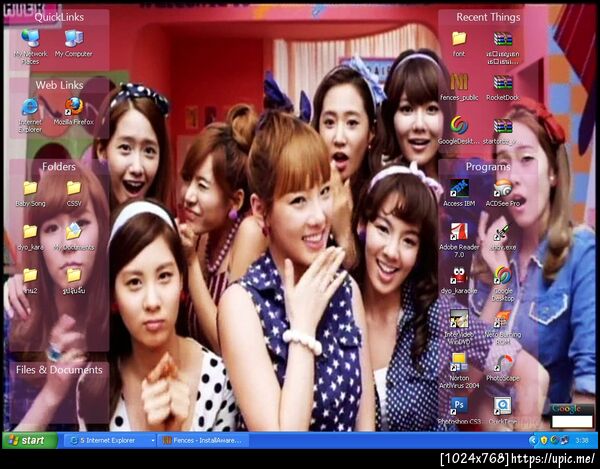Launch the Access IBM shortcut

(x=459, y=193)
